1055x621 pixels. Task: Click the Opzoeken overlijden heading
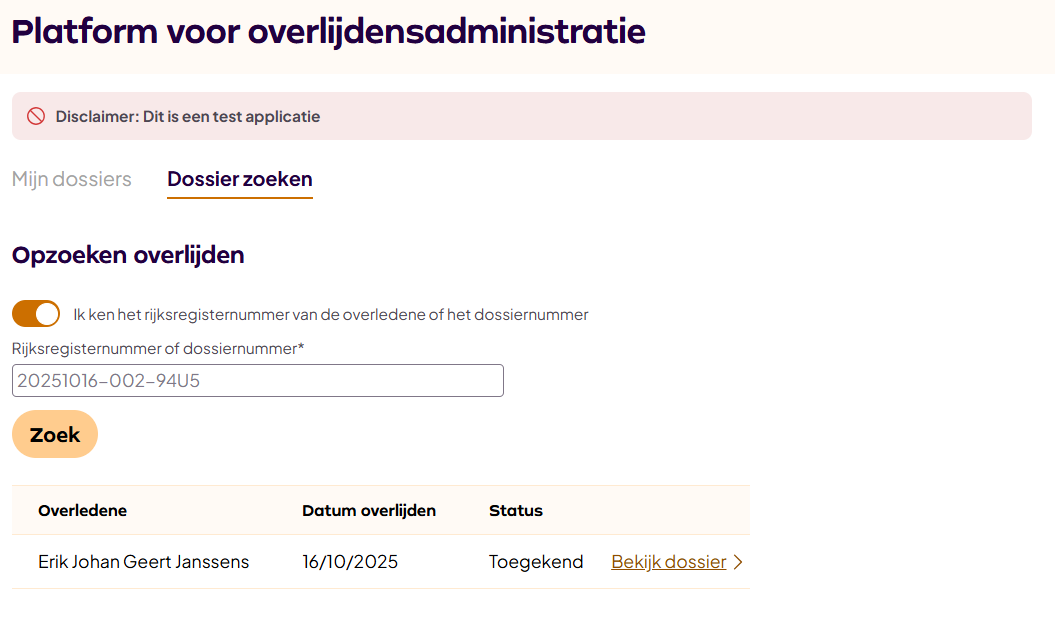pyautogui.click(x=128, y=255)
